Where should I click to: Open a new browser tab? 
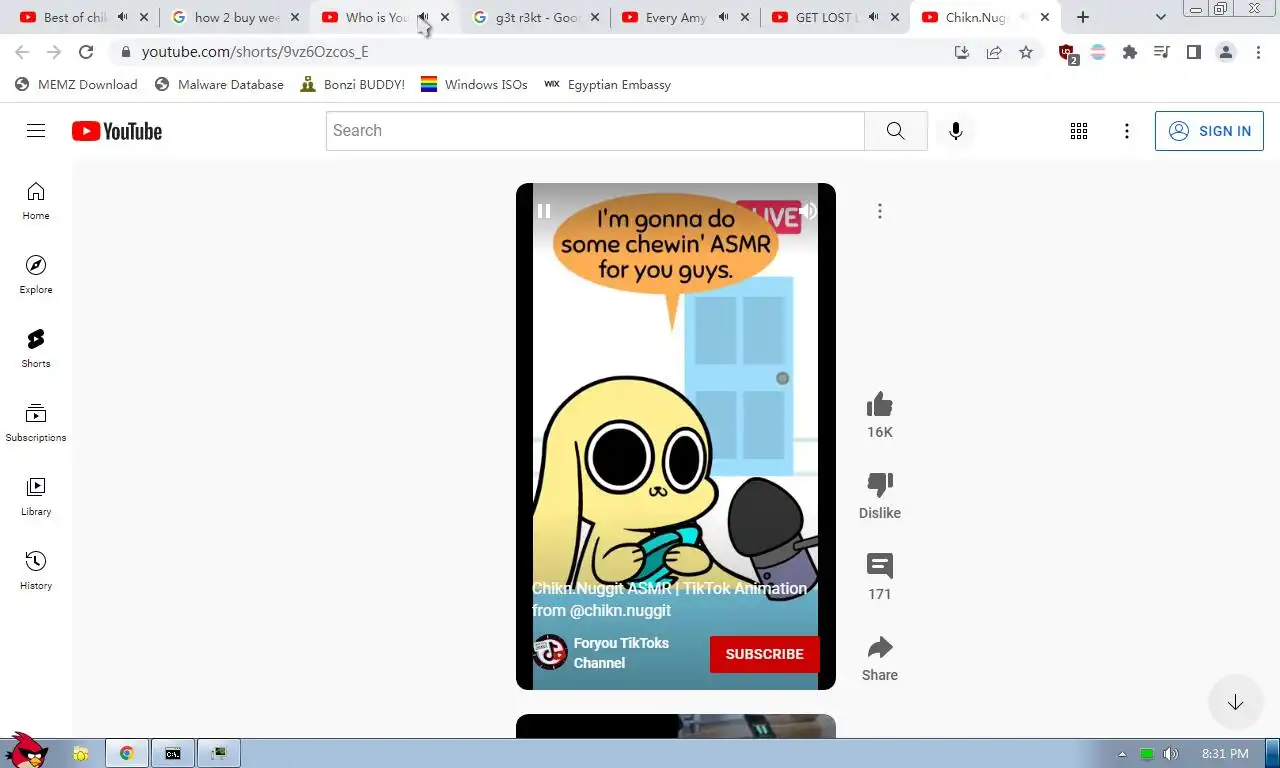1083,17
